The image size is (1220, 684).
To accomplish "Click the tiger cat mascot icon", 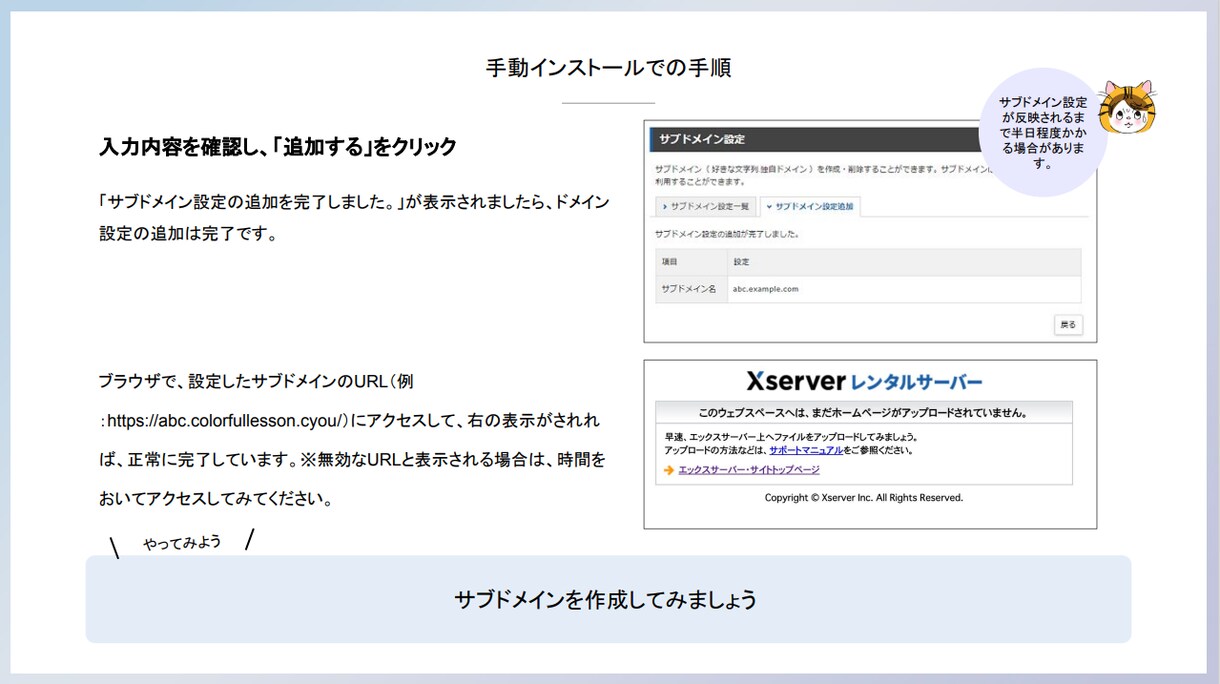I will click(1127, 108).
